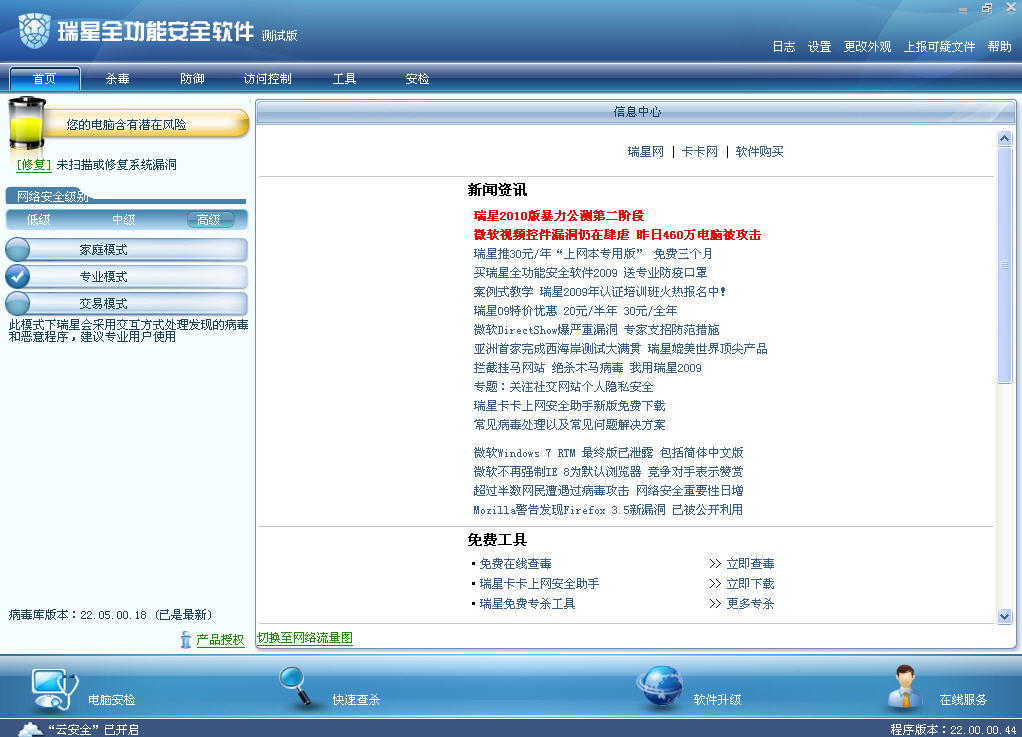Open the 设置 menu

click(x=819, y=46)
